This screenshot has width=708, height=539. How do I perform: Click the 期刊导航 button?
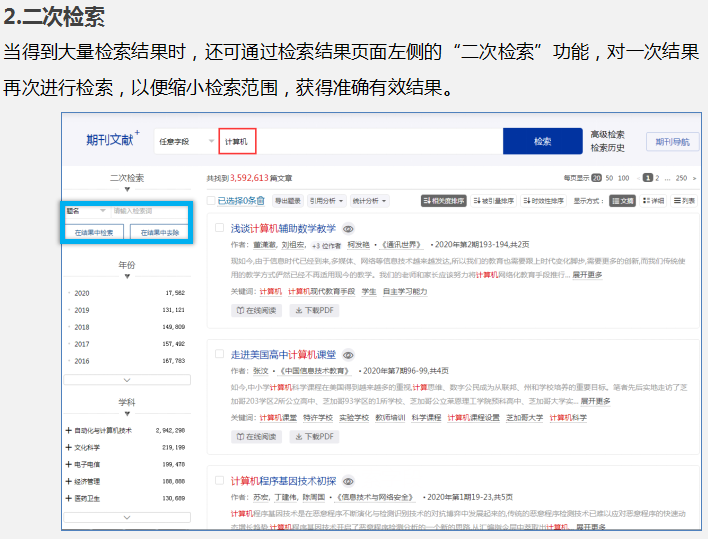click(672, 142)
